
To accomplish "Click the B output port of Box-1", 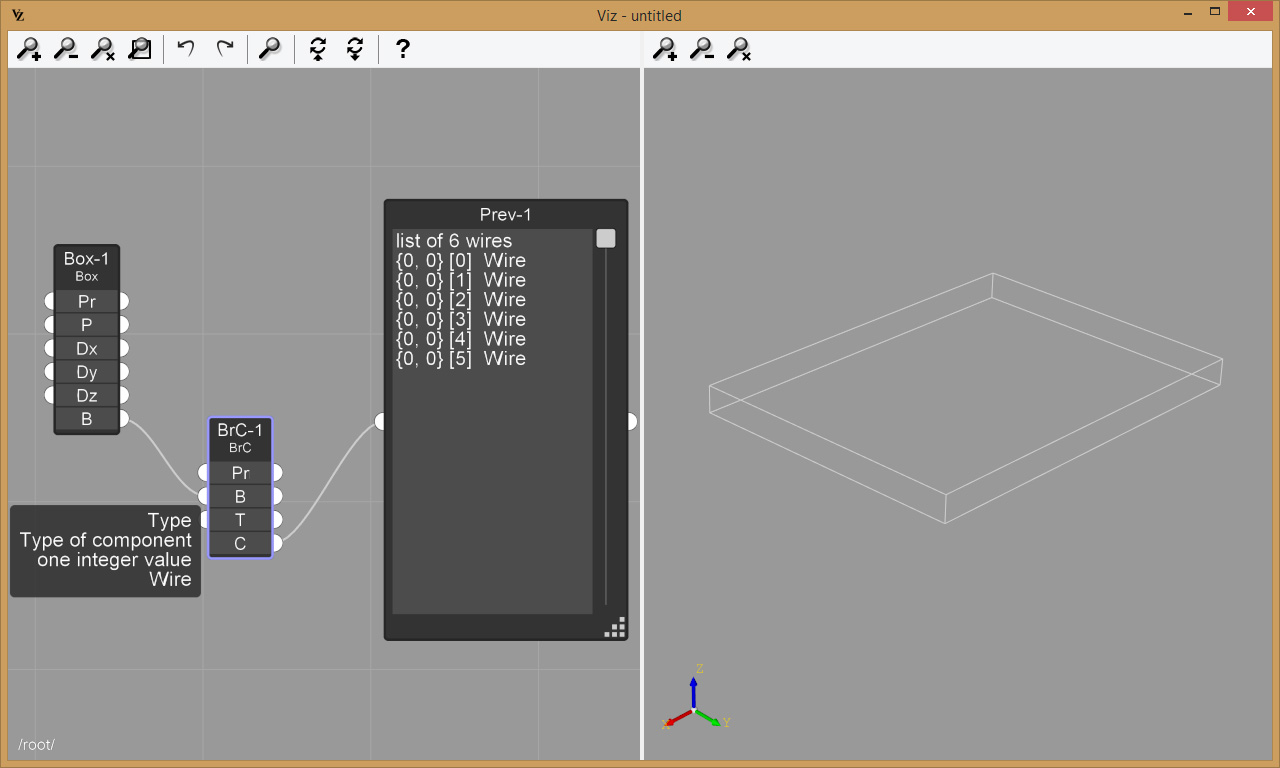I will tap(124, 418).
